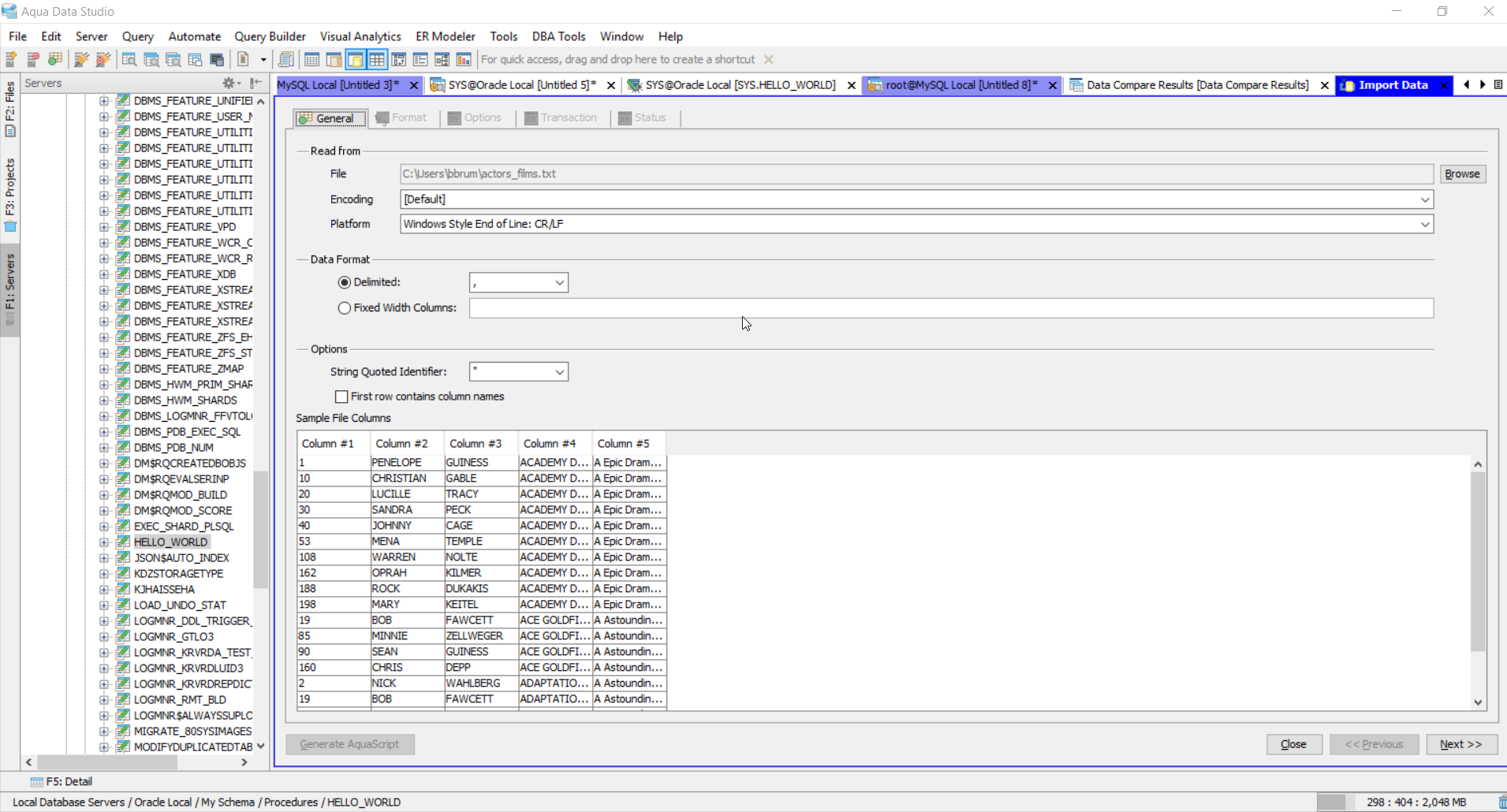
Task: Open the Encoding dropdown
Action: point(1424,199)
